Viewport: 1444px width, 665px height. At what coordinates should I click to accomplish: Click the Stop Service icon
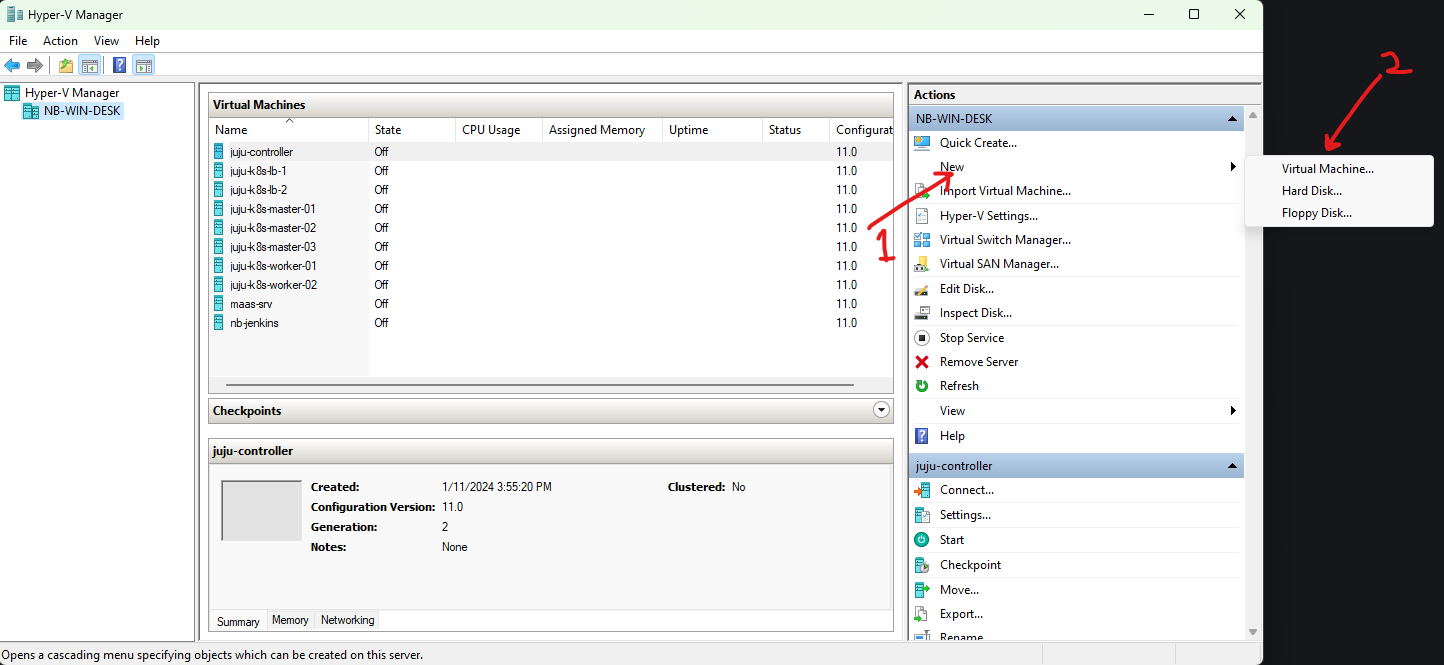(922, 338)
